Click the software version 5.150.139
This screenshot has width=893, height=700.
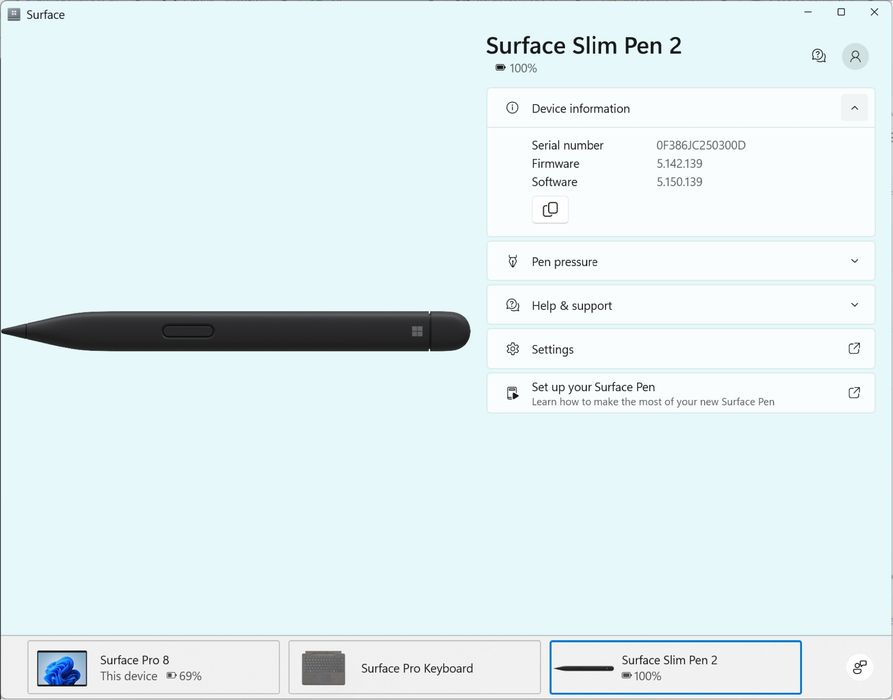[x=679, y=182]
